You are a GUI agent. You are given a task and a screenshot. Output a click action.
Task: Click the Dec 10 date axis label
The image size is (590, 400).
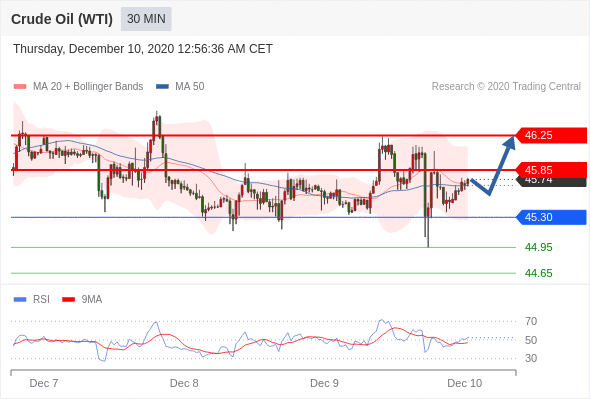click(x=464, y=383)
